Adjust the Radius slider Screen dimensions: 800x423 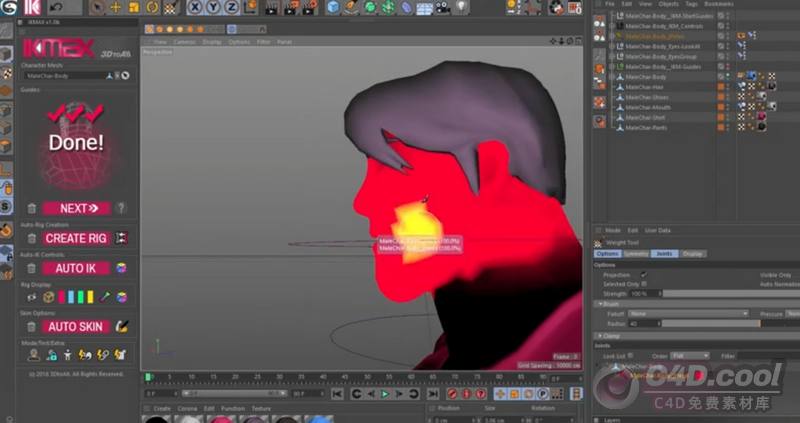point(731,324)
